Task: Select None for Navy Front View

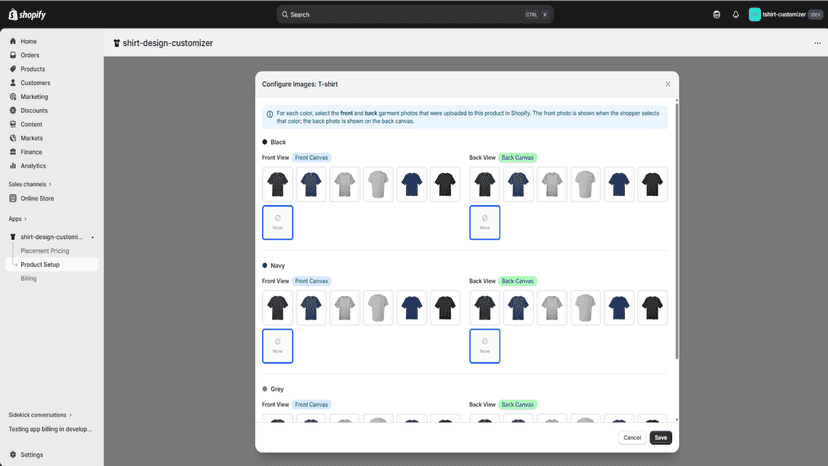Action: tap(278, 346)
